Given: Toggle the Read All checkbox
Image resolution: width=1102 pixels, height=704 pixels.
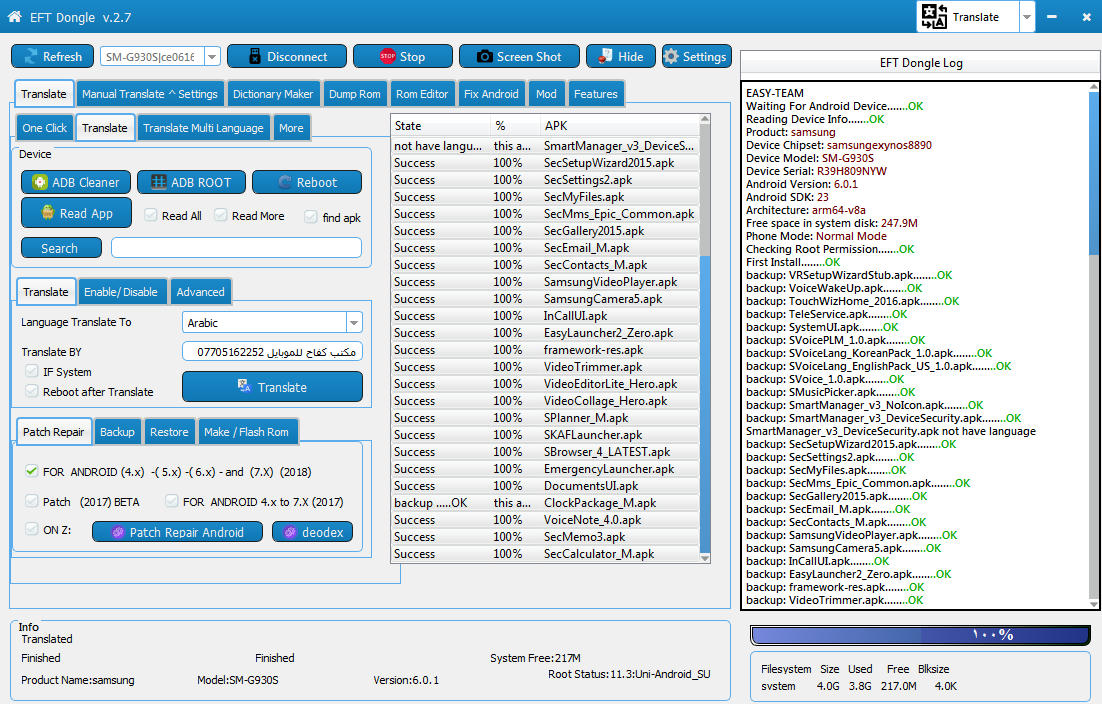Looking at the screenshot, I should pyautogui.click(x=150, y=215).
